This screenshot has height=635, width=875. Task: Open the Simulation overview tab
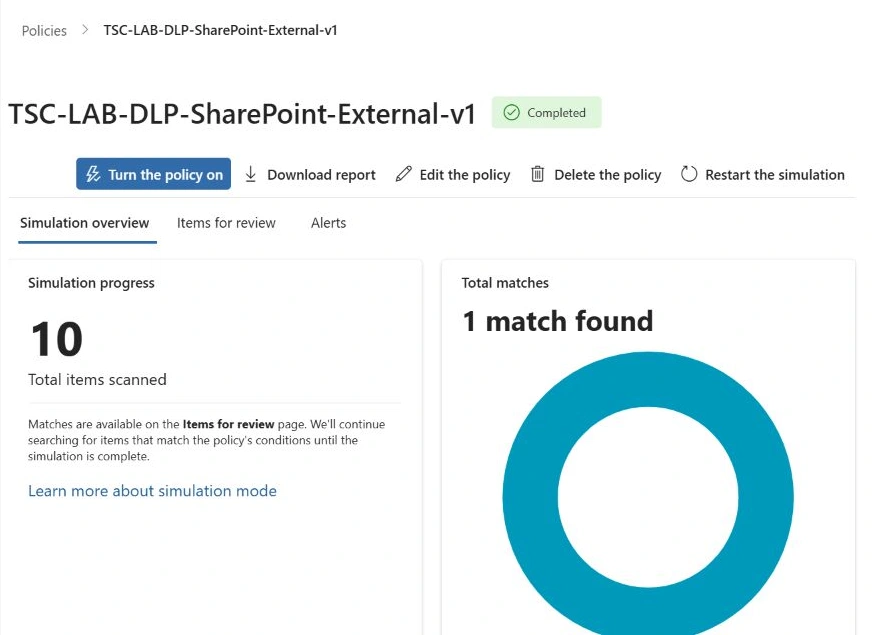click(x=85, y=223)
